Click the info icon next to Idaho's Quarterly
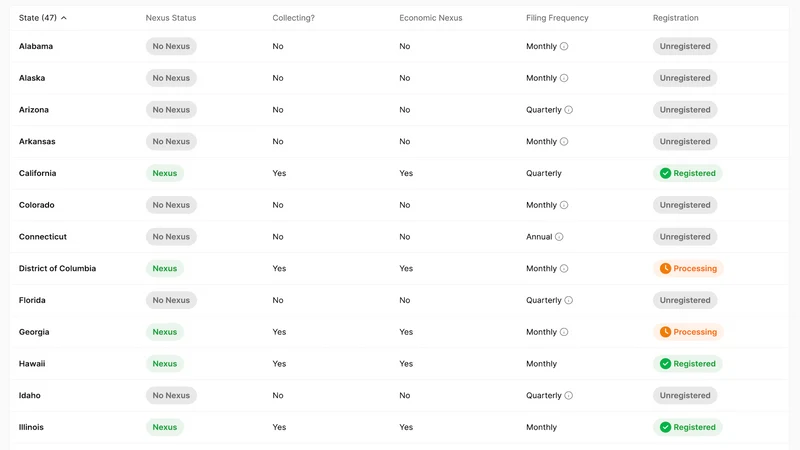 click(x=568, y=395)
